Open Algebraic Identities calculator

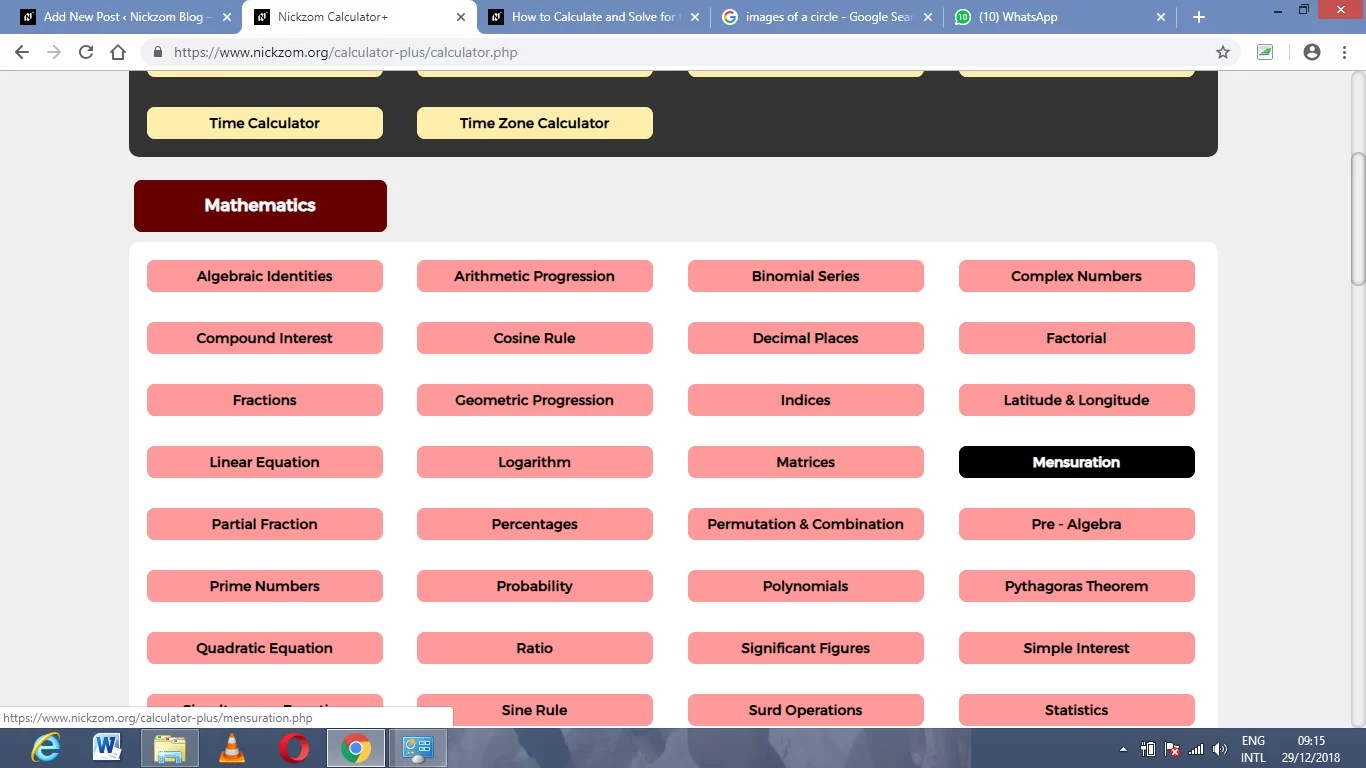coord(264,276)
